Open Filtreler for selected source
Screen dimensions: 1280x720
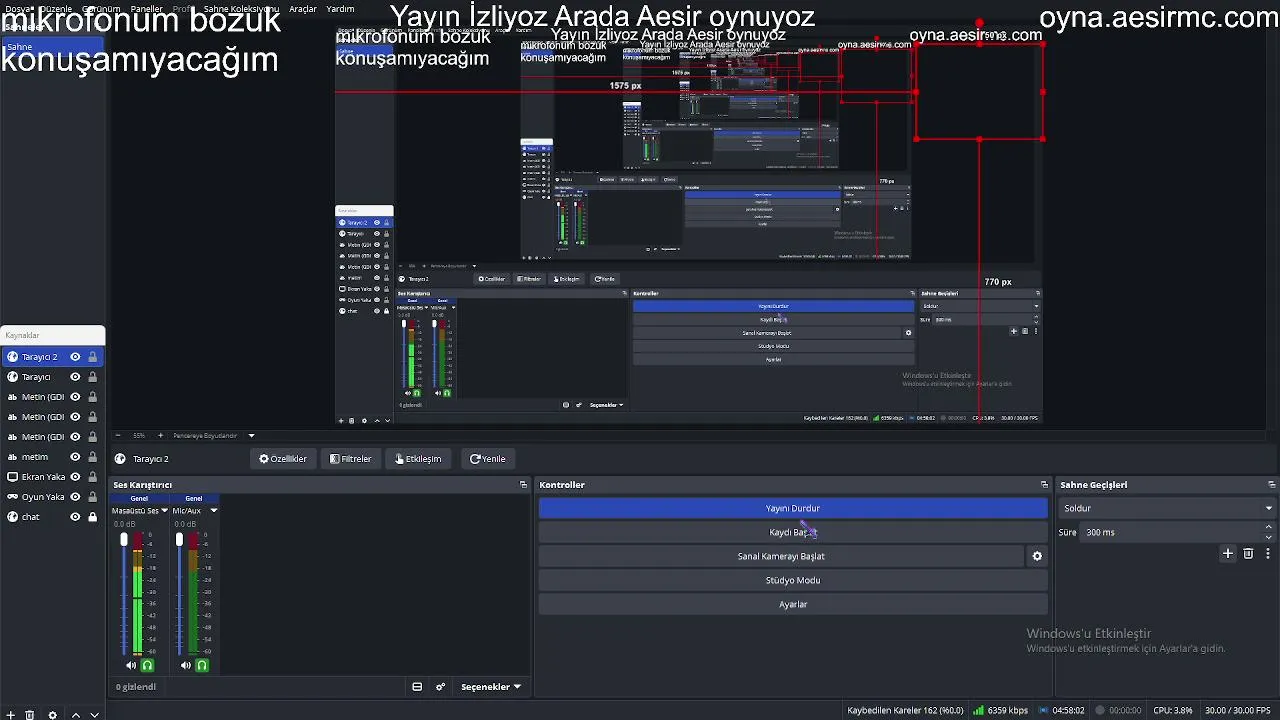[350, 459]
